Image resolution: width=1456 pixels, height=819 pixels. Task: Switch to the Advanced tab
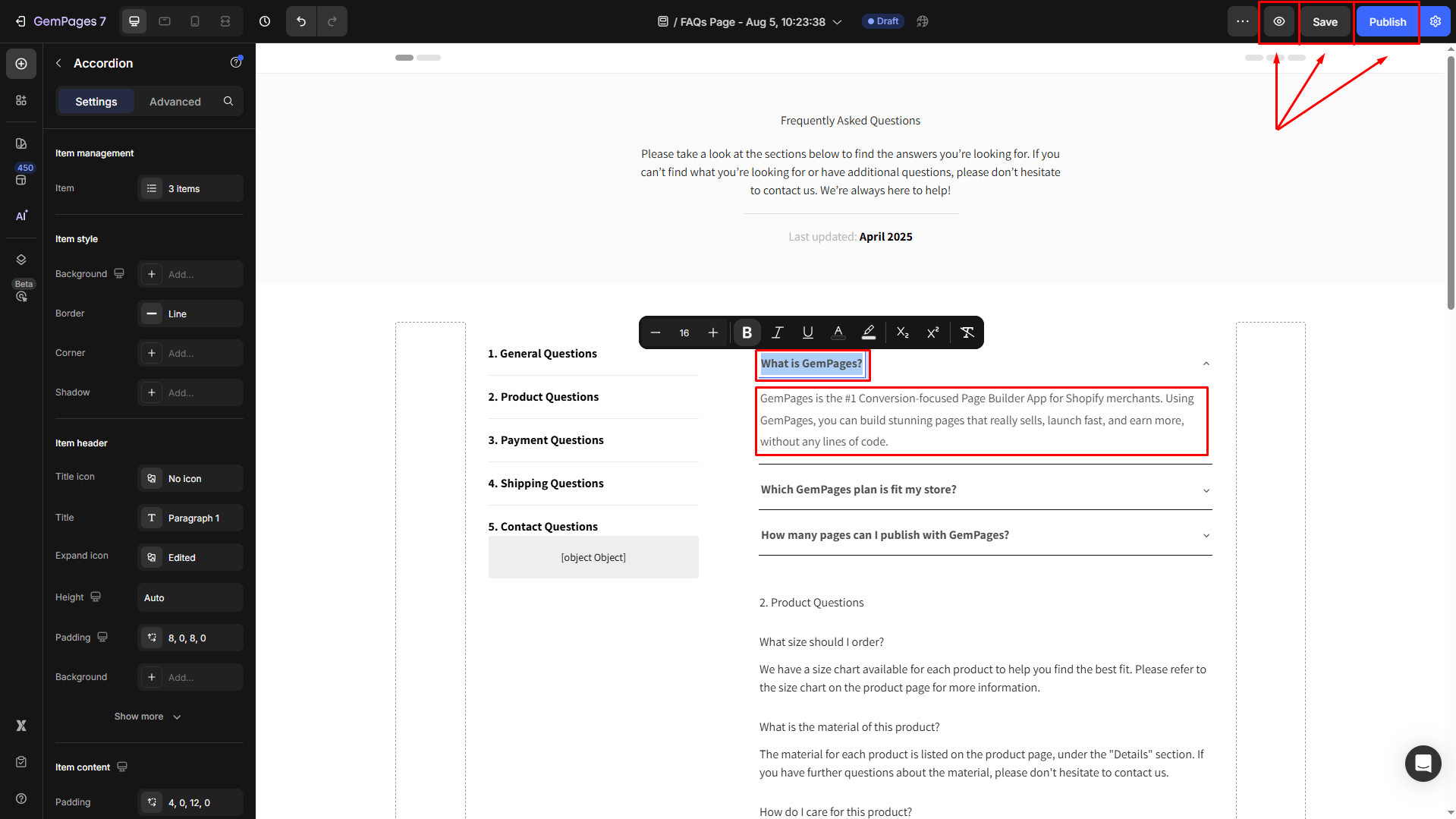coord(175,102)
